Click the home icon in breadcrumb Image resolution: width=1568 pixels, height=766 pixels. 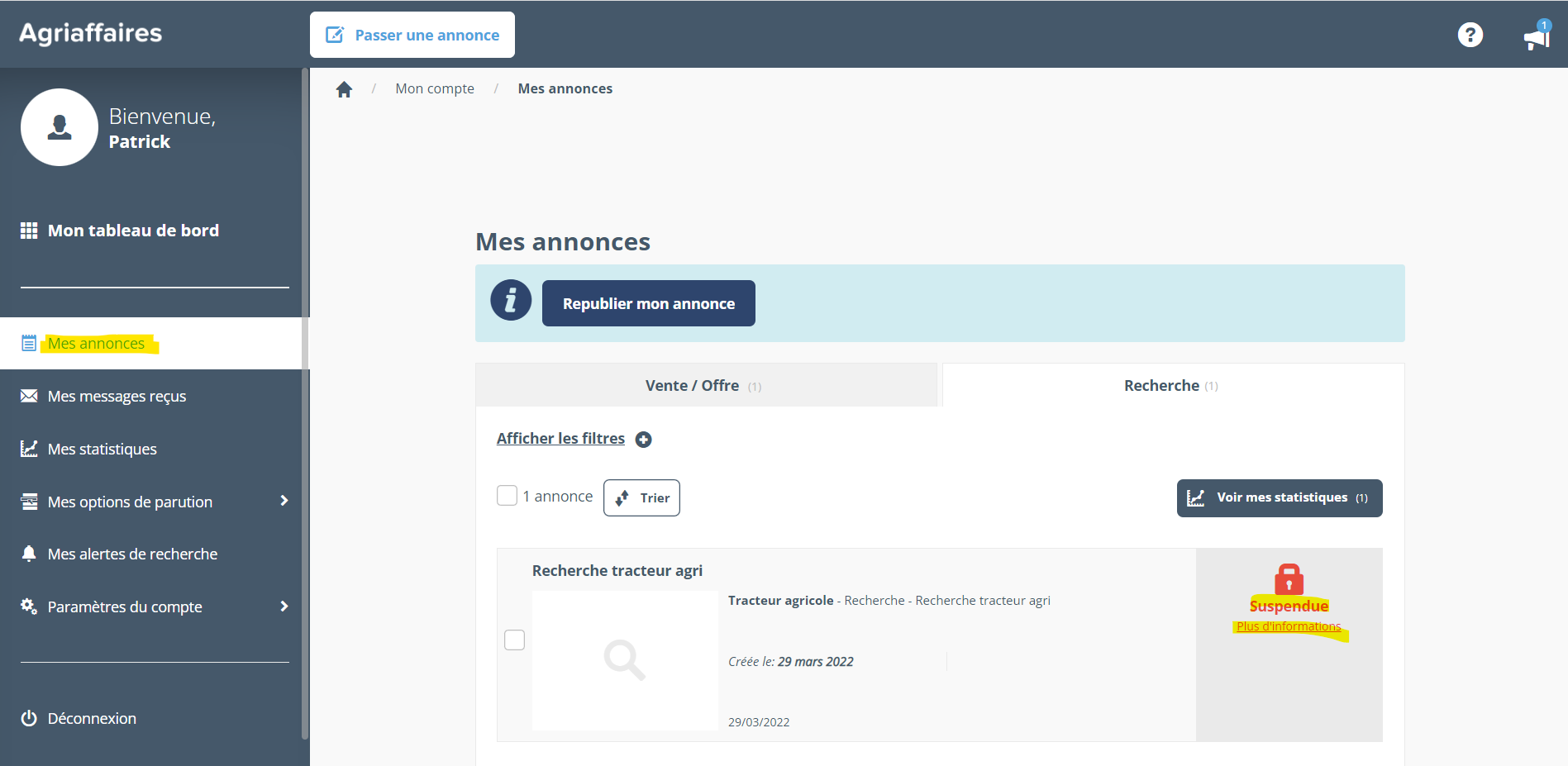point(344,89)
